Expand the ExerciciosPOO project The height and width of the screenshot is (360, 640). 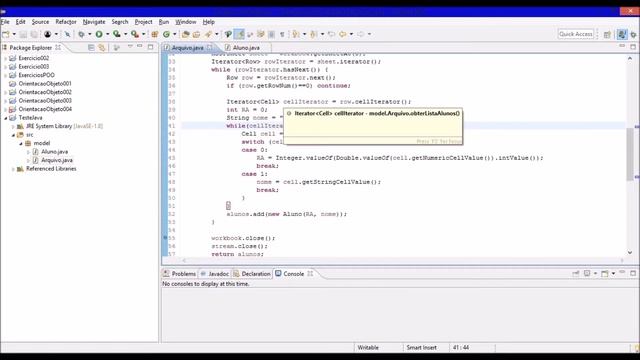coord(5,76)
